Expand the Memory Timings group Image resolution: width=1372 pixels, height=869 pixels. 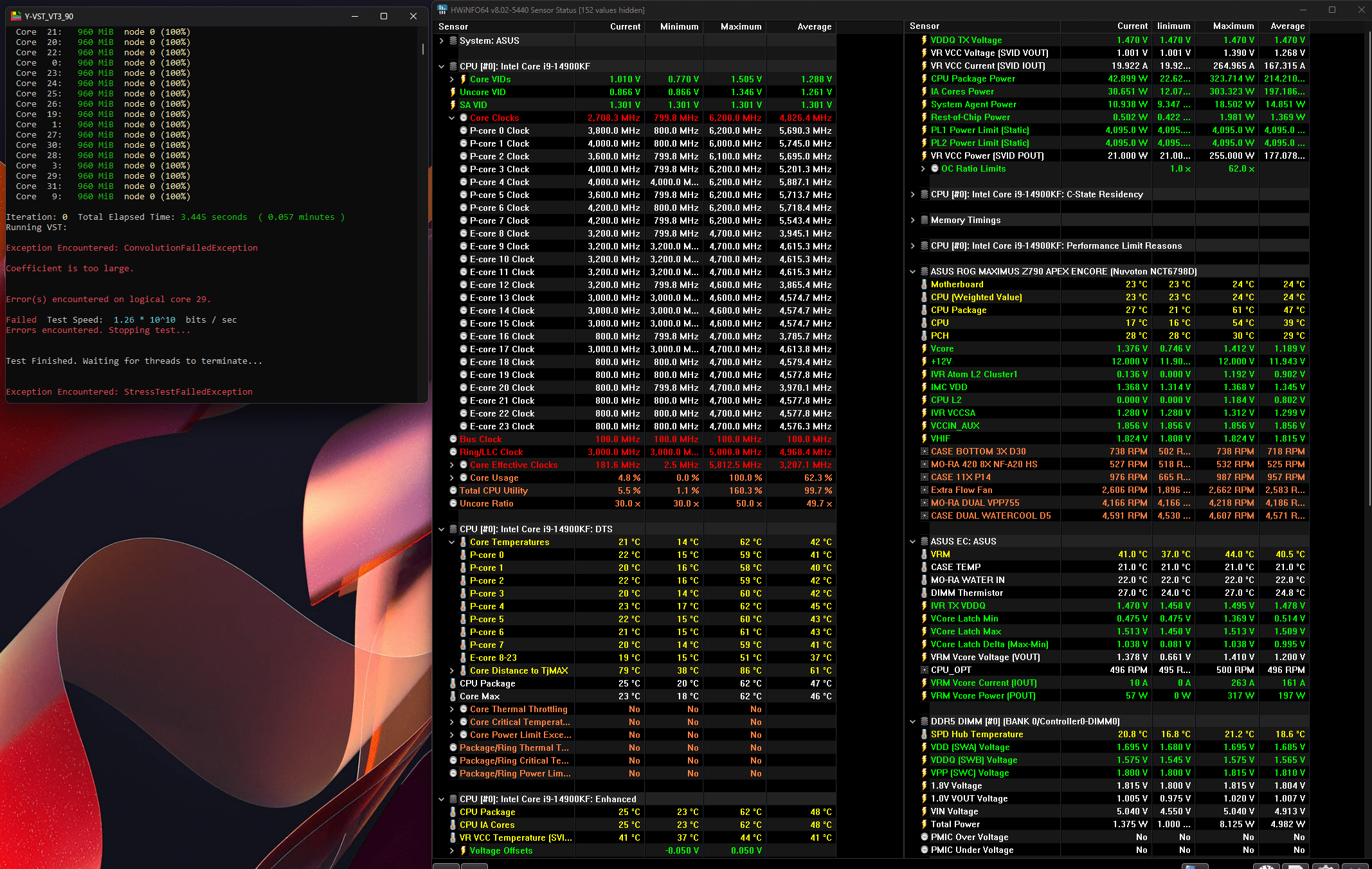click(x=912, y=220)
